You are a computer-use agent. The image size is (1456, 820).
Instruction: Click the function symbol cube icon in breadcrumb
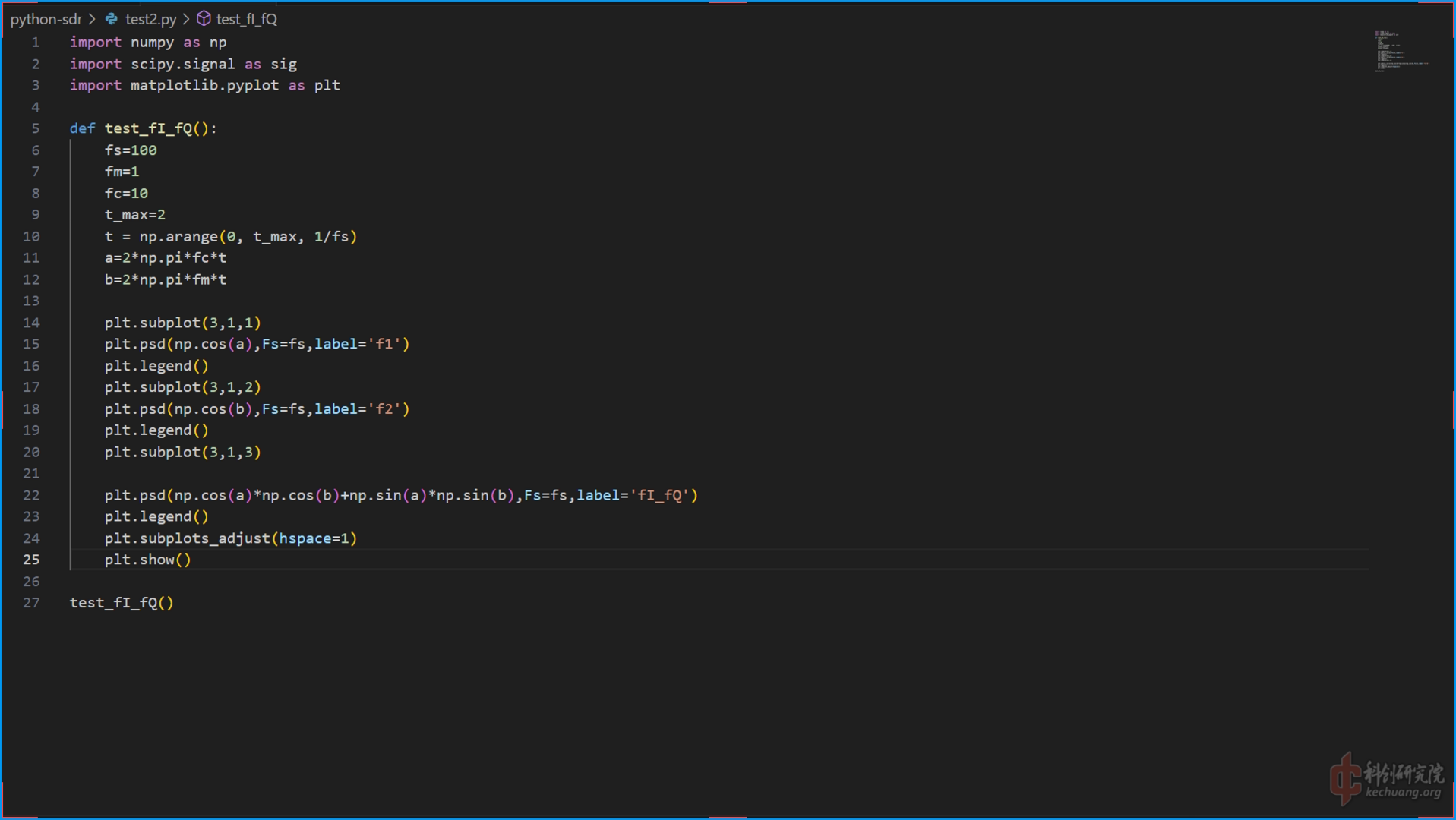click(204, 19)
